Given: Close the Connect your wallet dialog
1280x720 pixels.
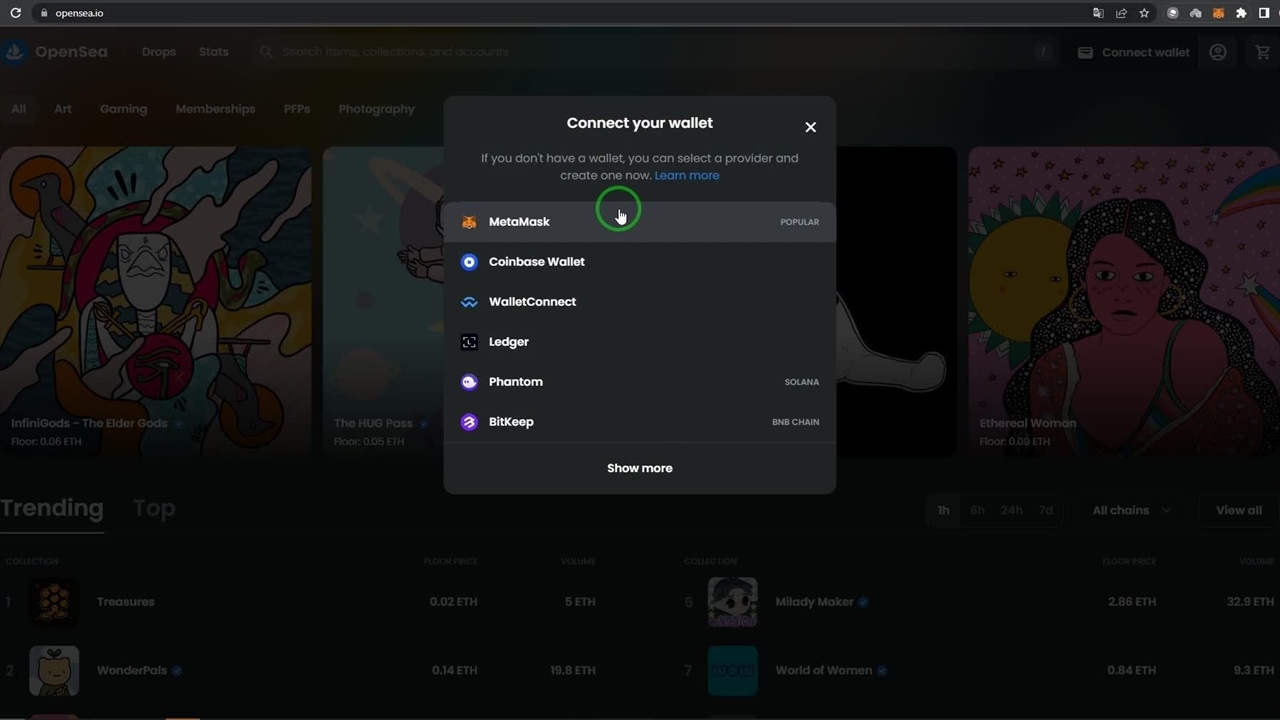Looking at the screenshot, I should [x=810, y=127].
